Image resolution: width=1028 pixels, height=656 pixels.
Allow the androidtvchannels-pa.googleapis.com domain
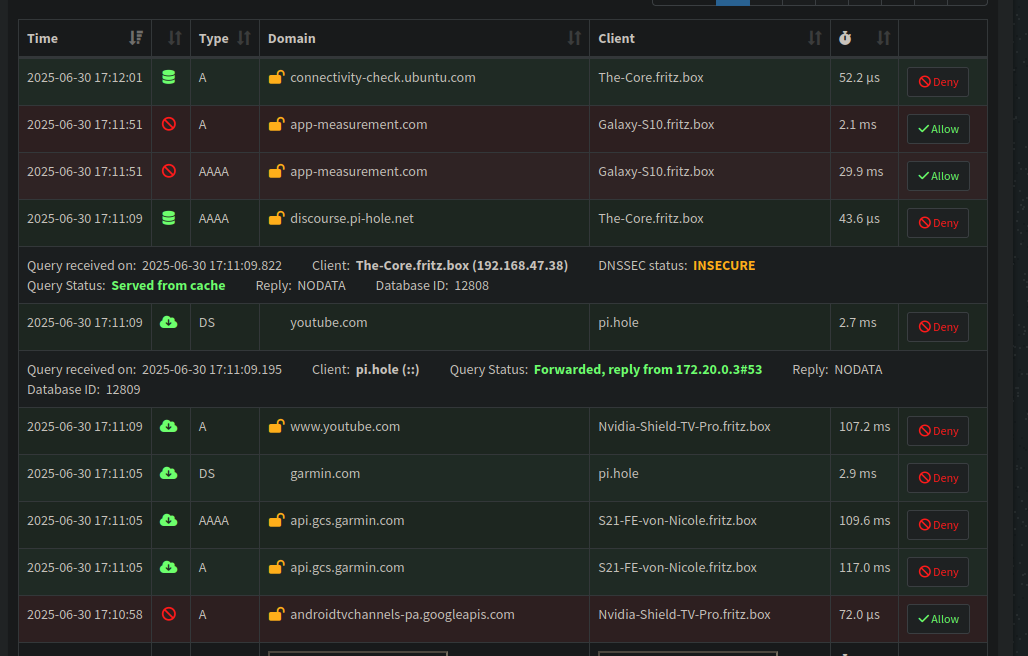(938, 619)
